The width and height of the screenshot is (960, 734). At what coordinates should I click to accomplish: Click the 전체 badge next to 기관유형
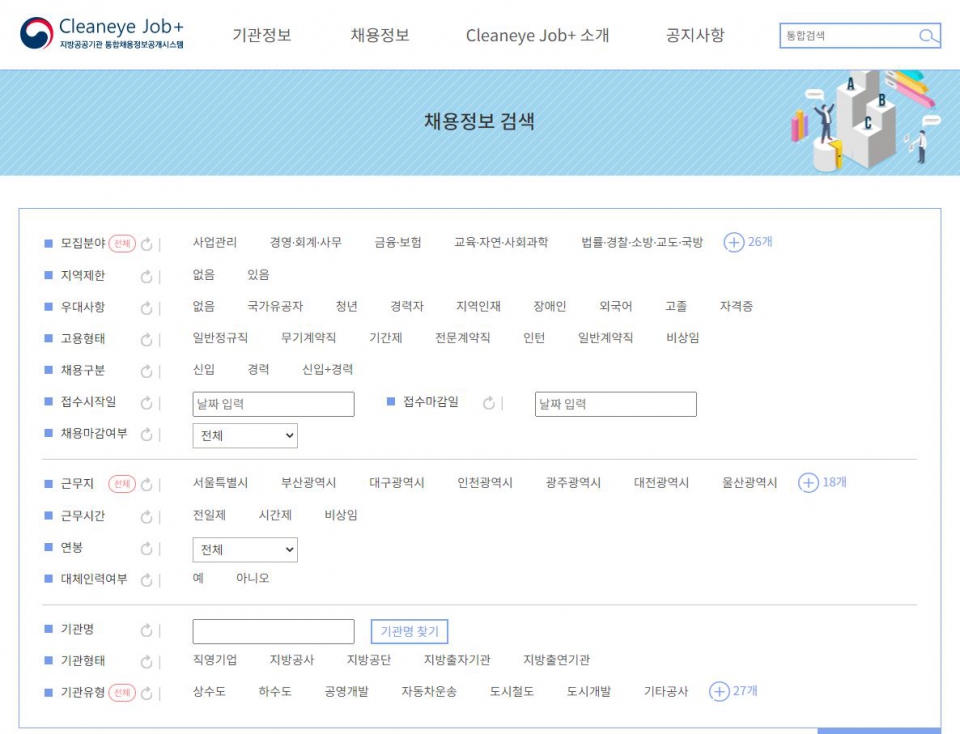(122, 692)
